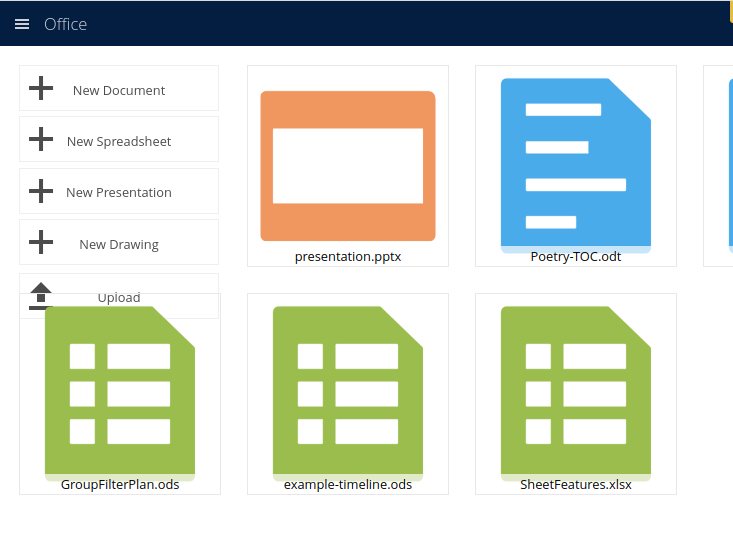733x536 pixels.
Task: Open the orange presentation.pptx icon
Action: [348, 166]
